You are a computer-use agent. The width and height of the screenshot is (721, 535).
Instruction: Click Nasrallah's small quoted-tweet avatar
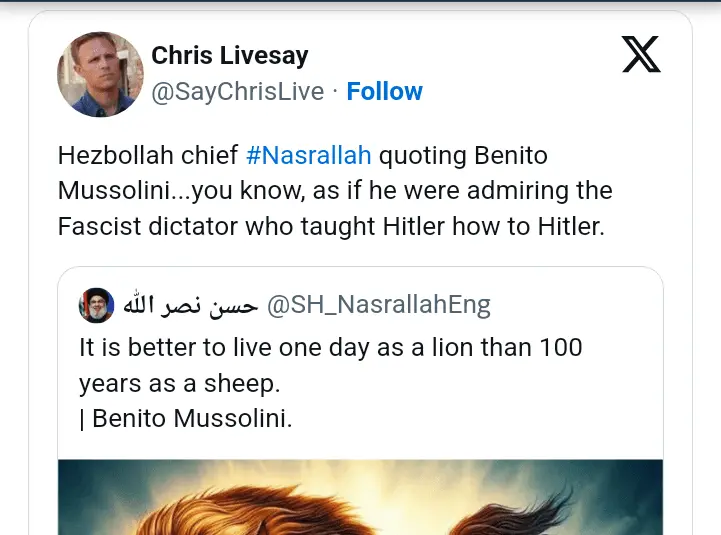pyautogui.click(x=97, y=305)
